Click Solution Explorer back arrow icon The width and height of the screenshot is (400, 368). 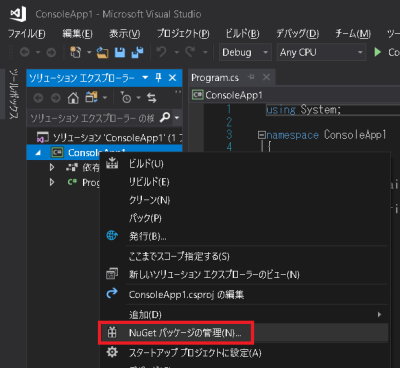[38, 98]
